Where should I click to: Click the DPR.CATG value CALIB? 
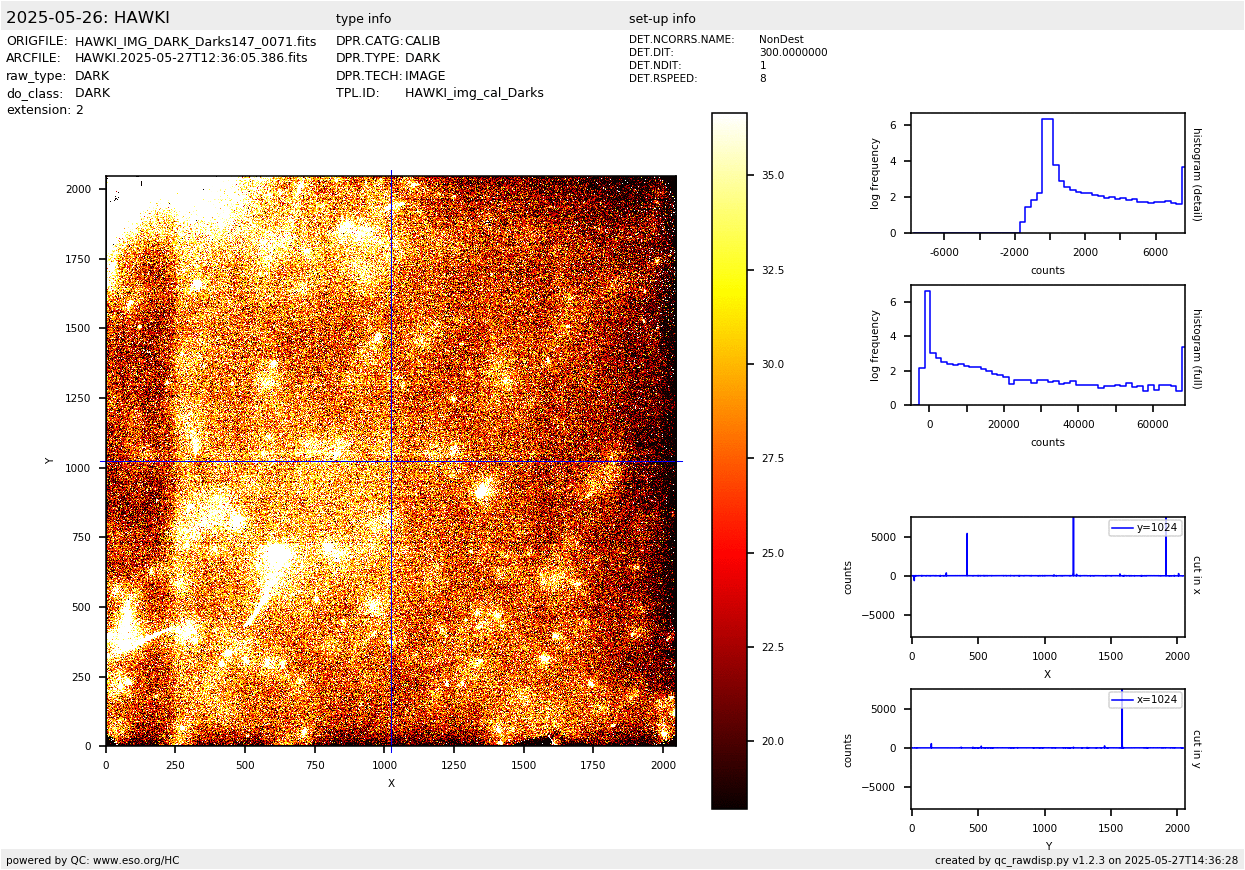422,42
